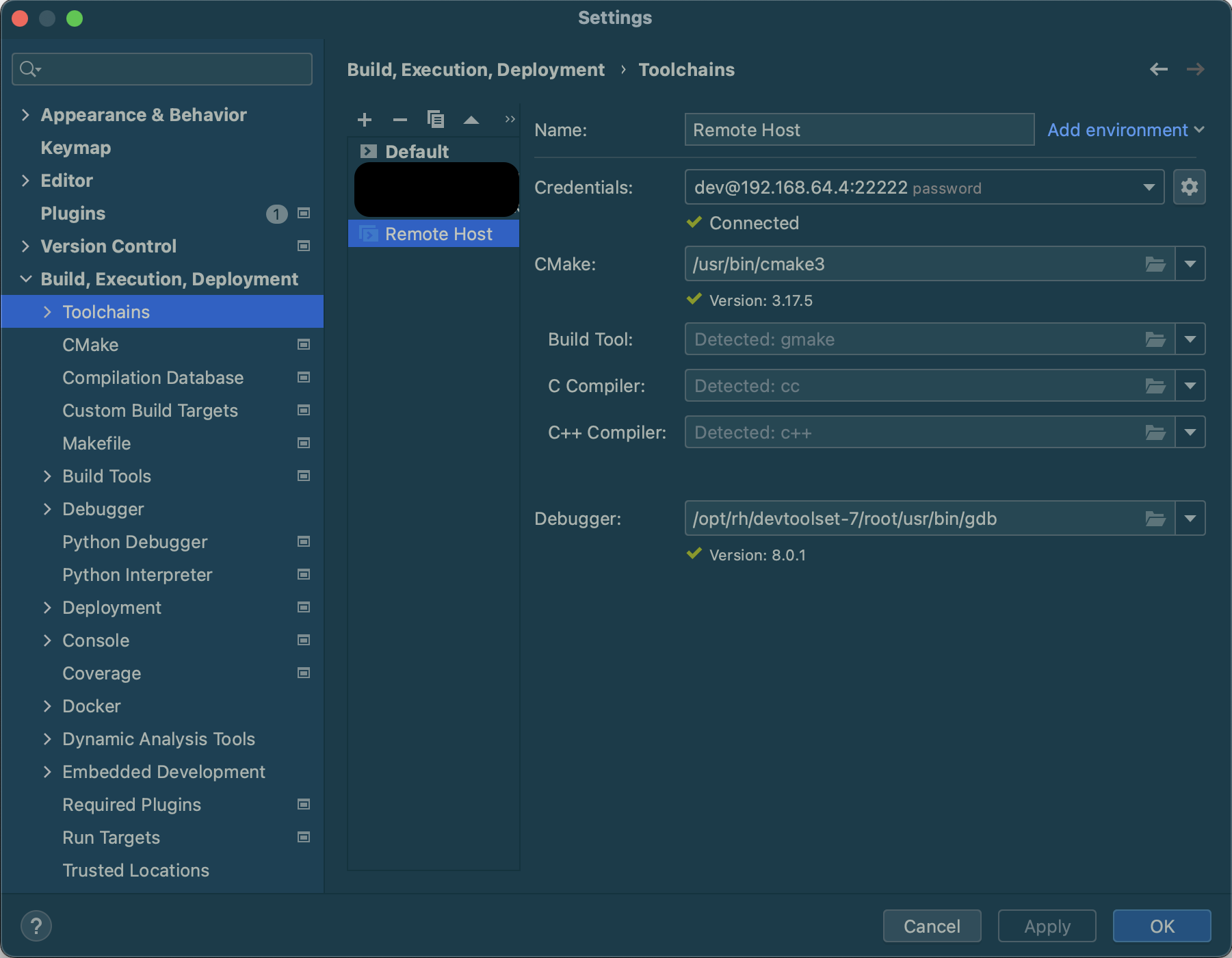This screenshot has width=1232, height=958.
Task: Open the Credentials dropdown
Action: pyautogui.click(x=1149, y=187)
